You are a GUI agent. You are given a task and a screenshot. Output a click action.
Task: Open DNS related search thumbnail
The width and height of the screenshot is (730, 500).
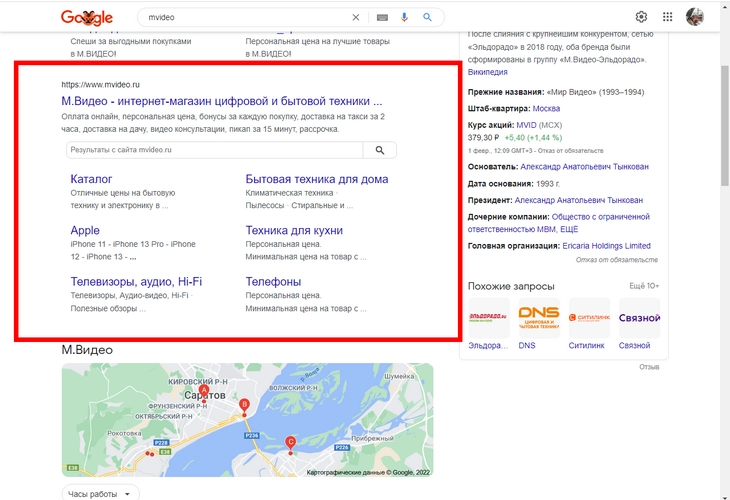539,318
